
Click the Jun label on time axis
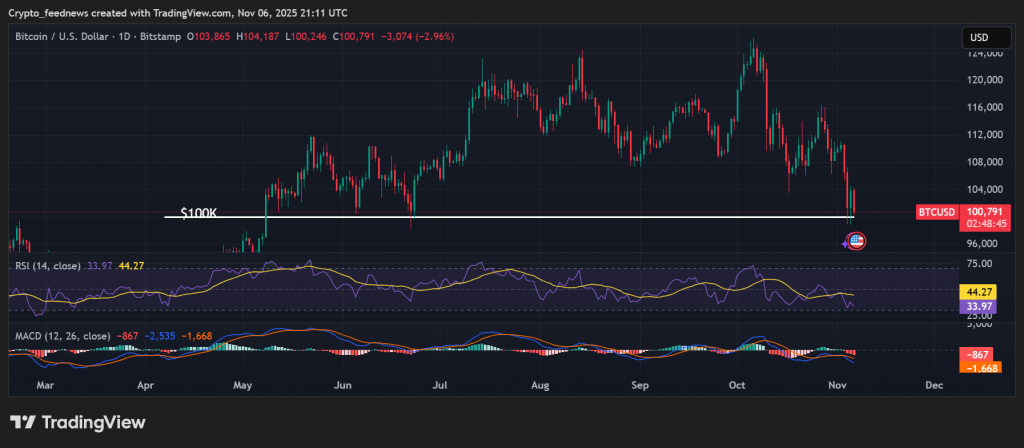pos(342,386)
